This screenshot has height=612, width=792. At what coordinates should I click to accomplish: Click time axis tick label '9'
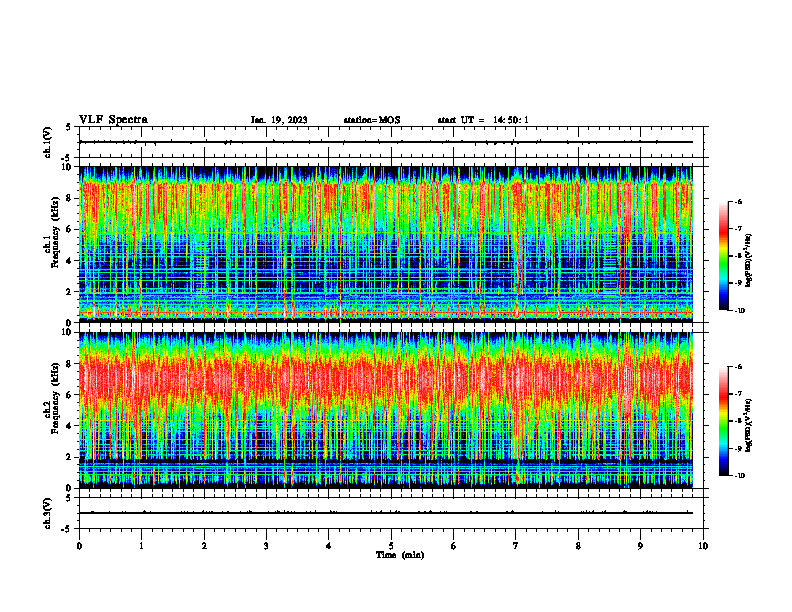(x=640, y=546)
